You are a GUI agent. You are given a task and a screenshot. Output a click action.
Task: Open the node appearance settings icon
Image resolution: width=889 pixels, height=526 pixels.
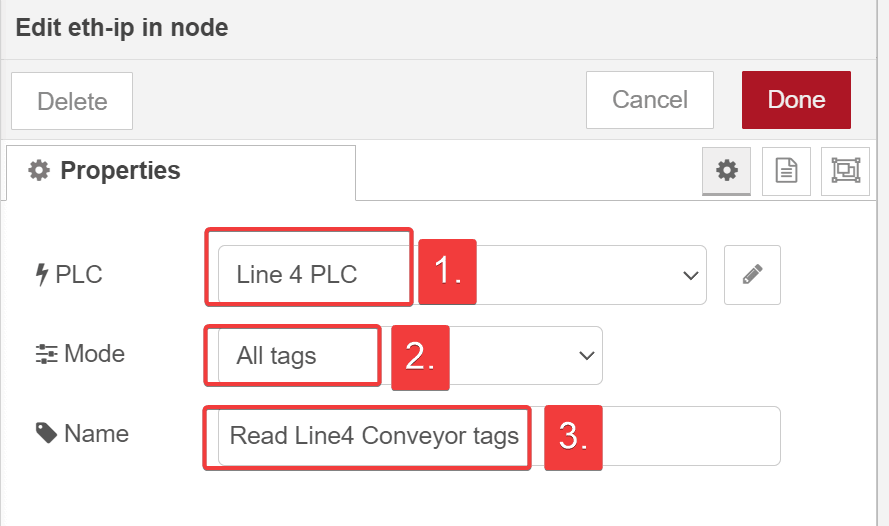845,171
